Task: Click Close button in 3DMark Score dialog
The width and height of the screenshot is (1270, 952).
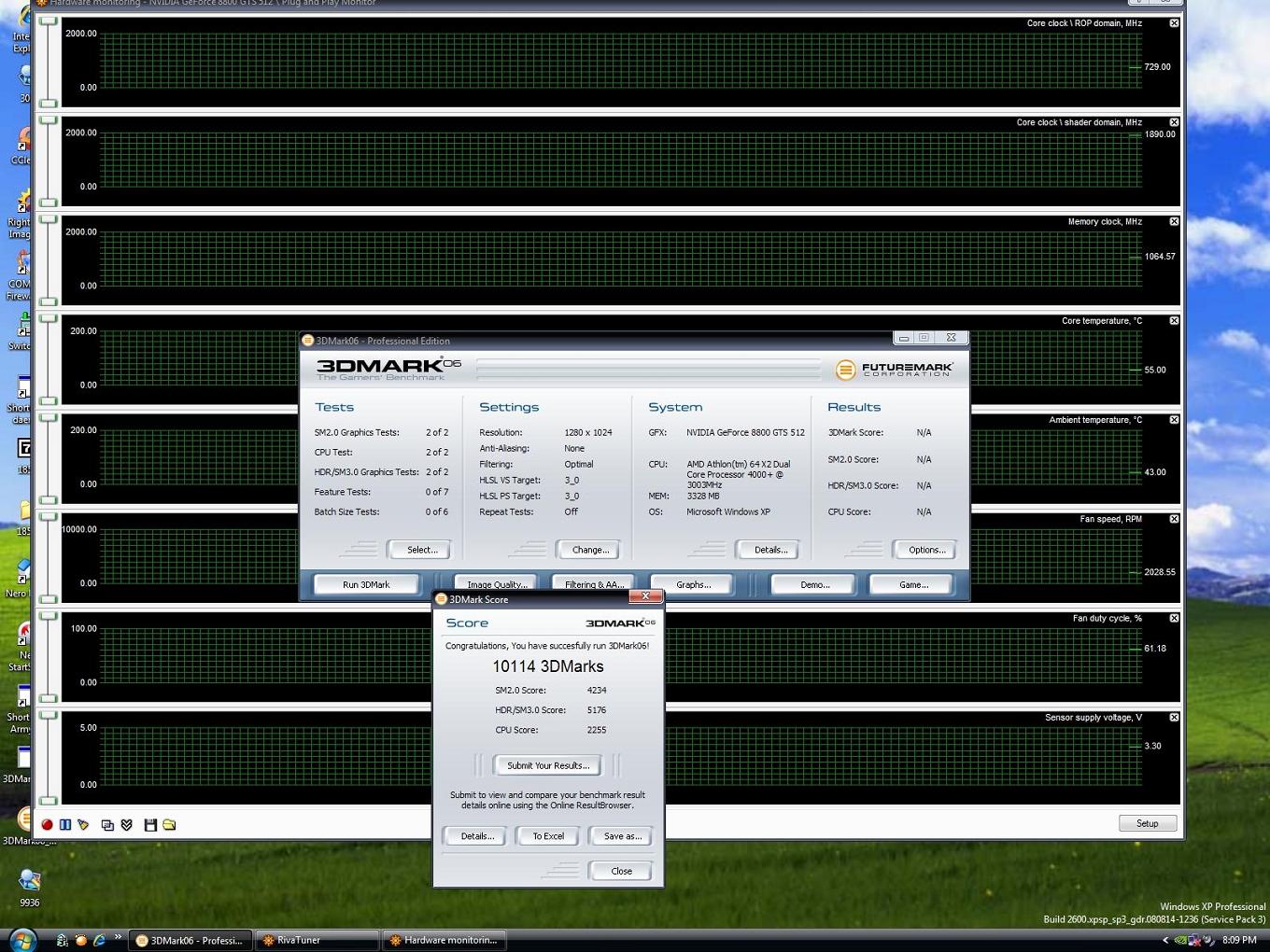Action: click(621, 871)
